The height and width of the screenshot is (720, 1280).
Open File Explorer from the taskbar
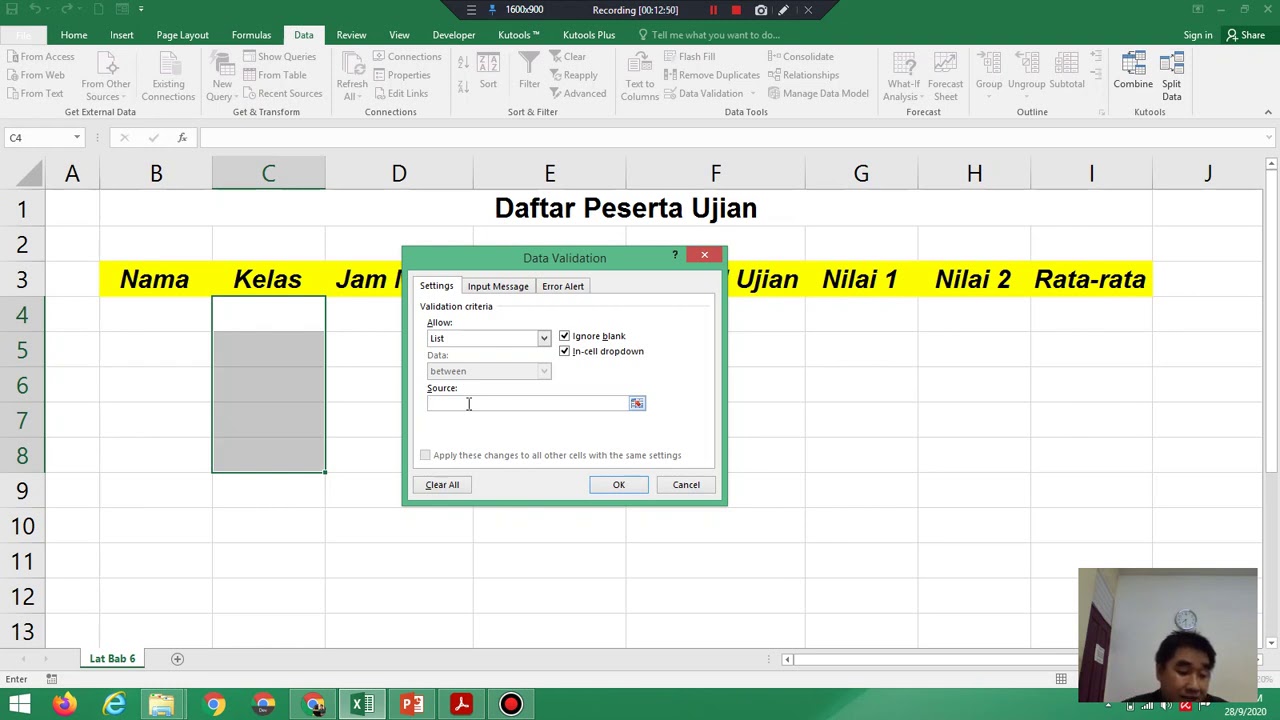[x=162, y=704]
